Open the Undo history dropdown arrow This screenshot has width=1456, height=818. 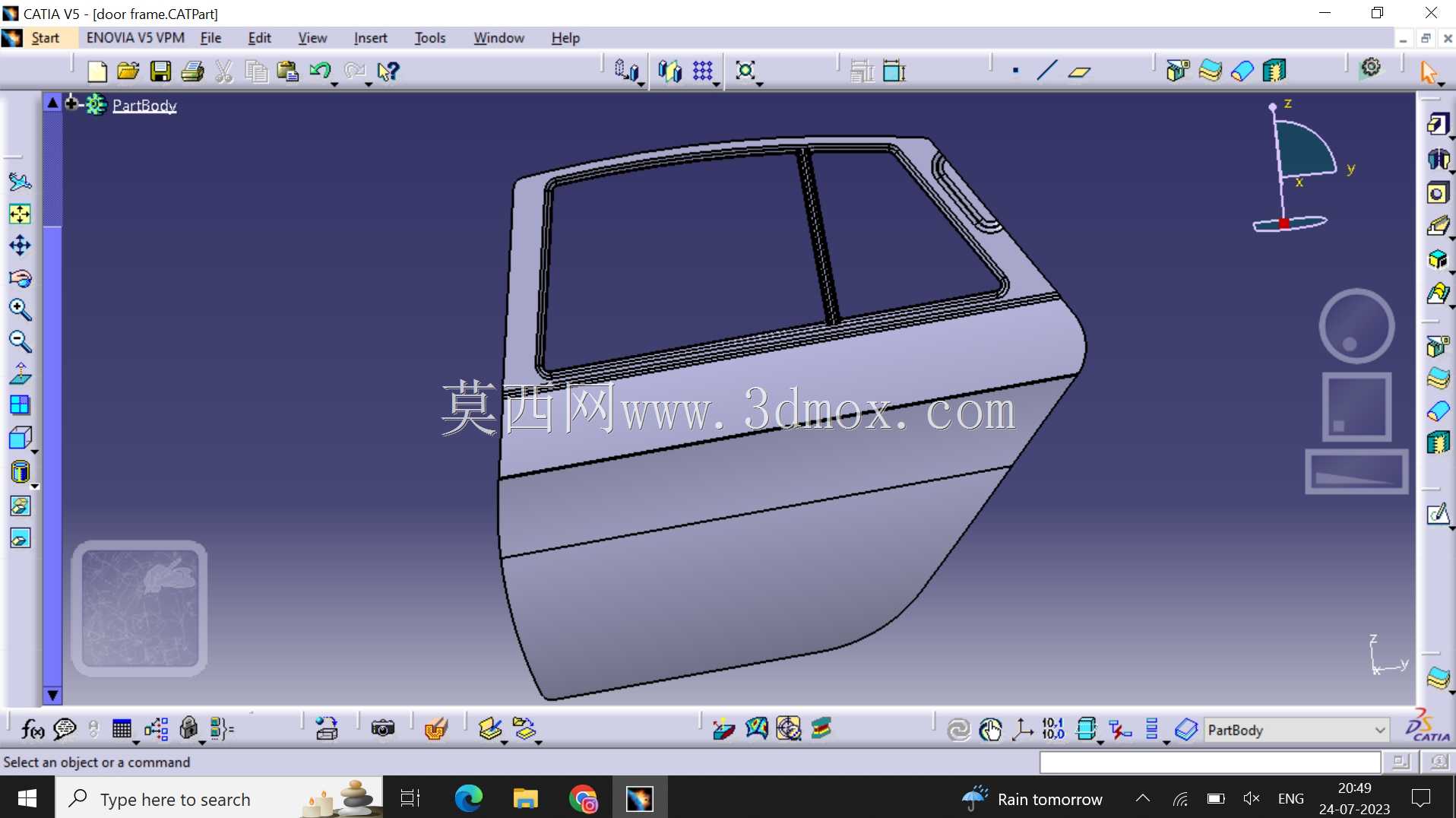(x=334, y=84)
